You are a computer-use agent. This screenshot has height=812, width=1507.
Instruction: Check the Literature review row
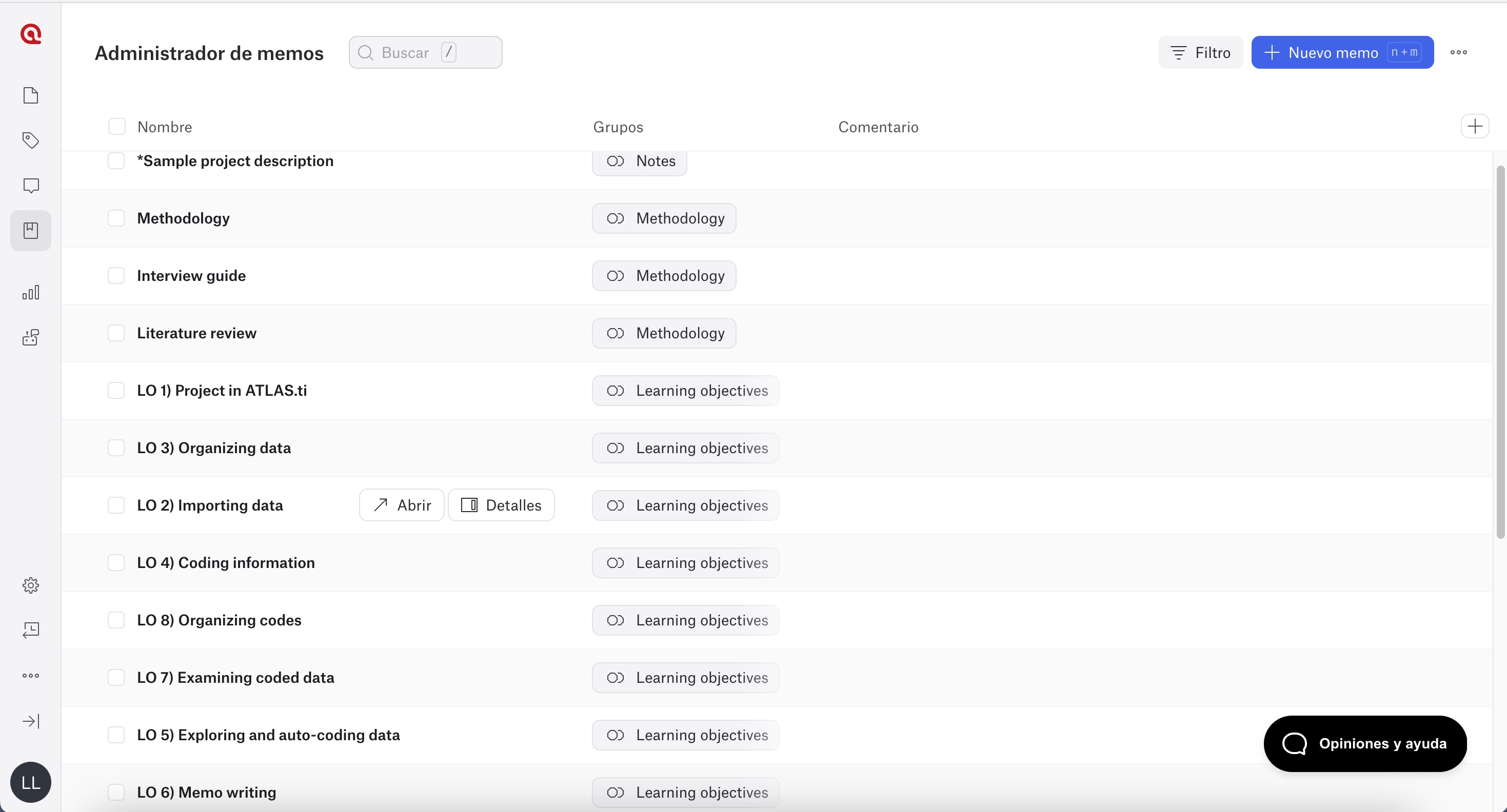116,333
